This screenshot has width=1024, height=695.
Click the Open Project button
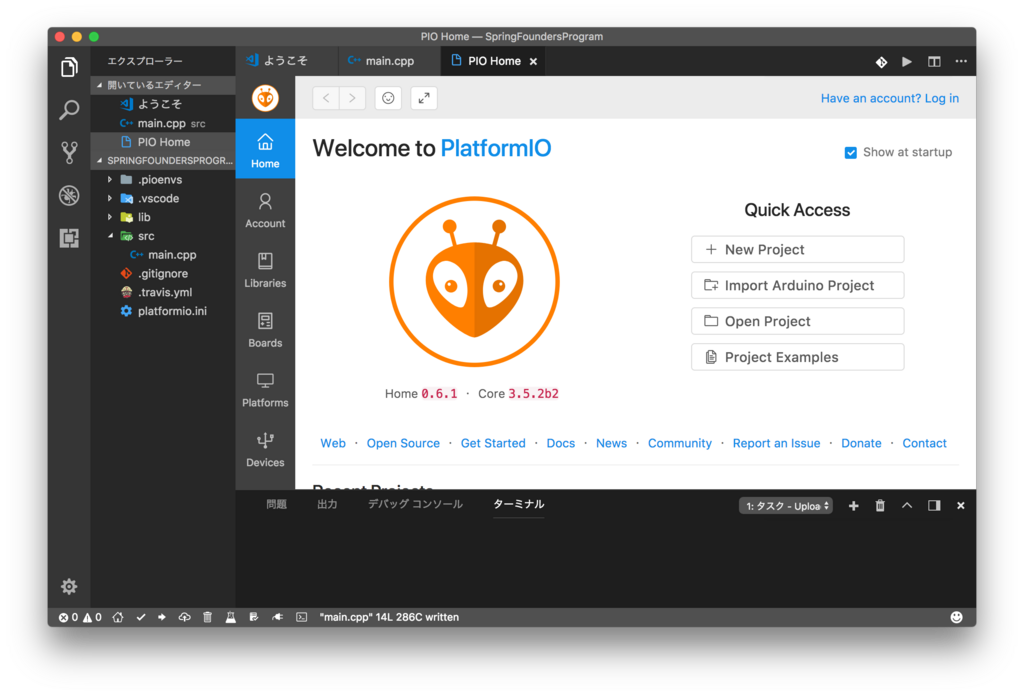797,321
